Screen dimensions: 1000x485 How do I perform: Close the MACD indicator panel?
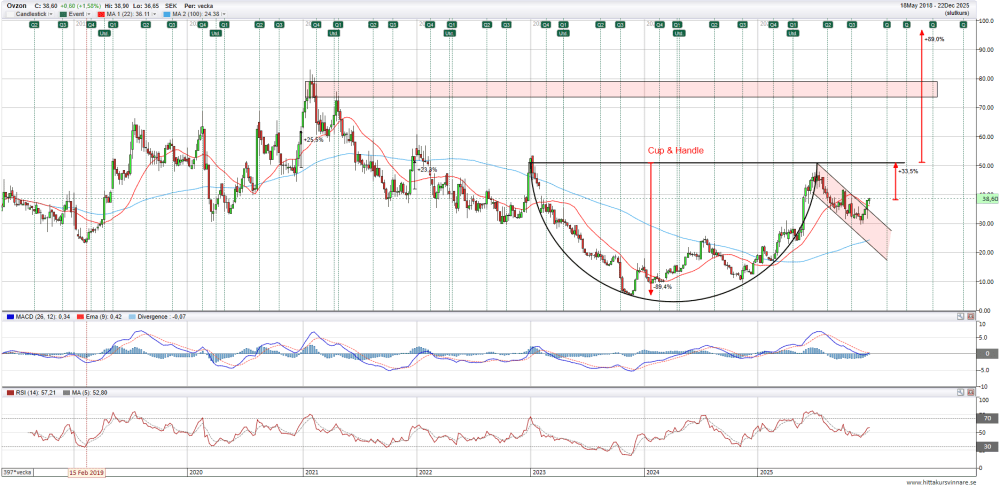pos(971,317)
